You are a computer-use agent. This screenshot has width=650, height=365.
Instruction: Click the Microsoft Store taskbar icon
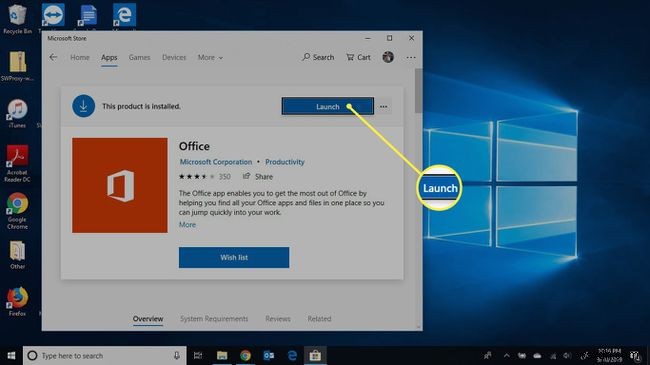[x=315, y=355]
